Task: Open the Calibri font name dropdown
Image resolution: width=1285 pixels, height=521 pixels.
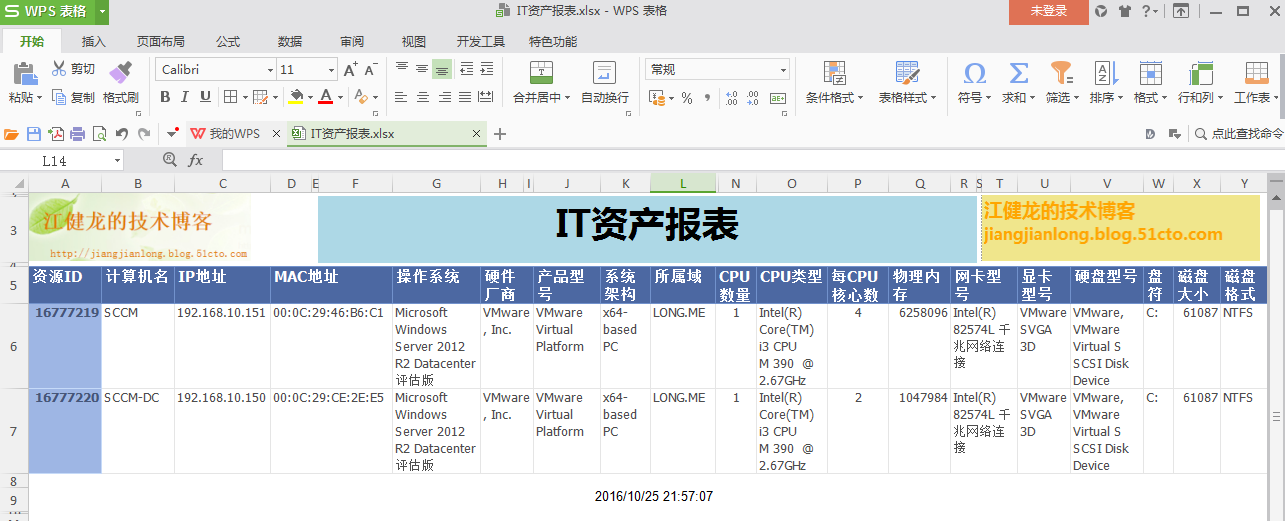Action: pos(270,70)
